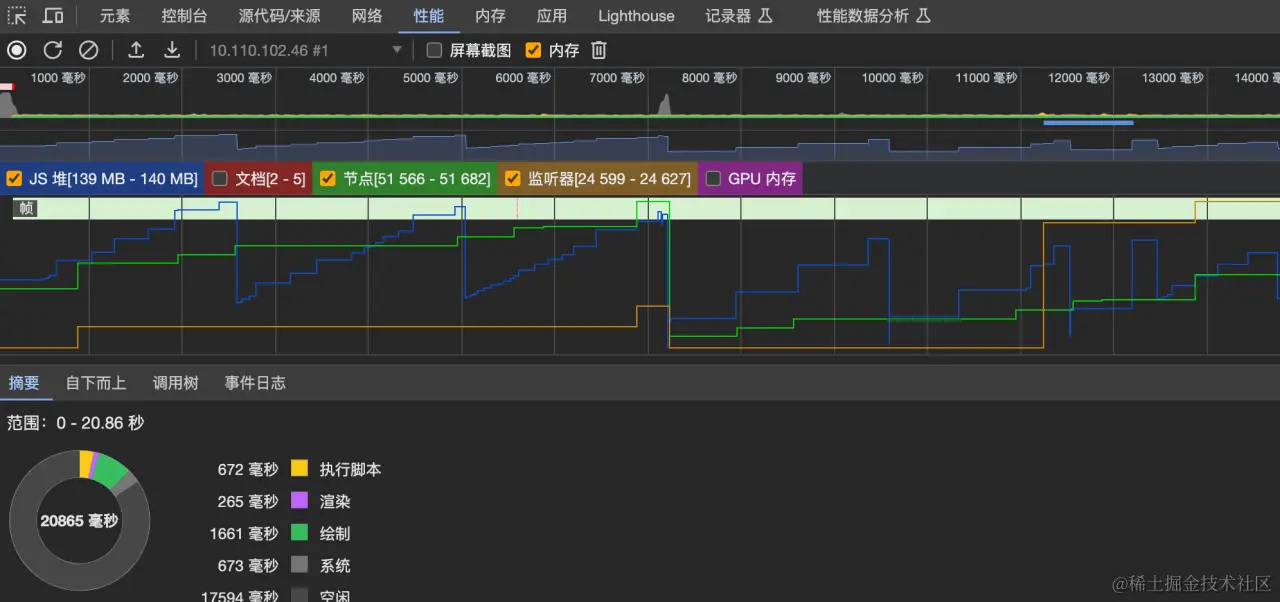This screenshot has height=602, width=1280.
Task: Toggle the 节点 counter checkbox
Action: (x=327, y=179)
